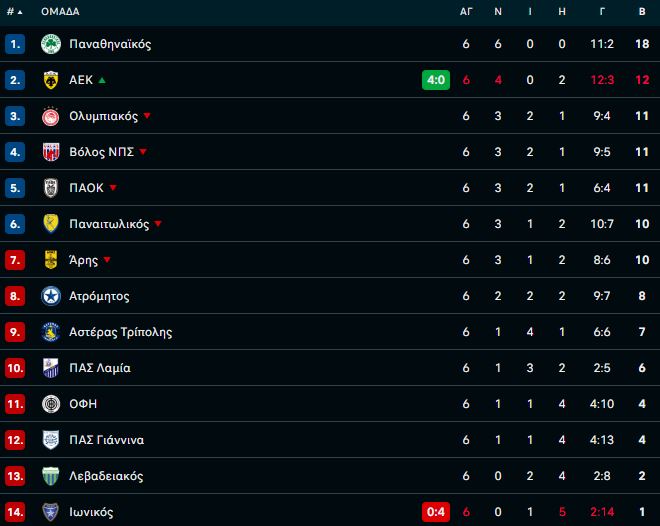The height and width of the screenshot is (526, 660).
Task: Click the Παναιτωλικός yellow shield logo
Action: (51, 224)
